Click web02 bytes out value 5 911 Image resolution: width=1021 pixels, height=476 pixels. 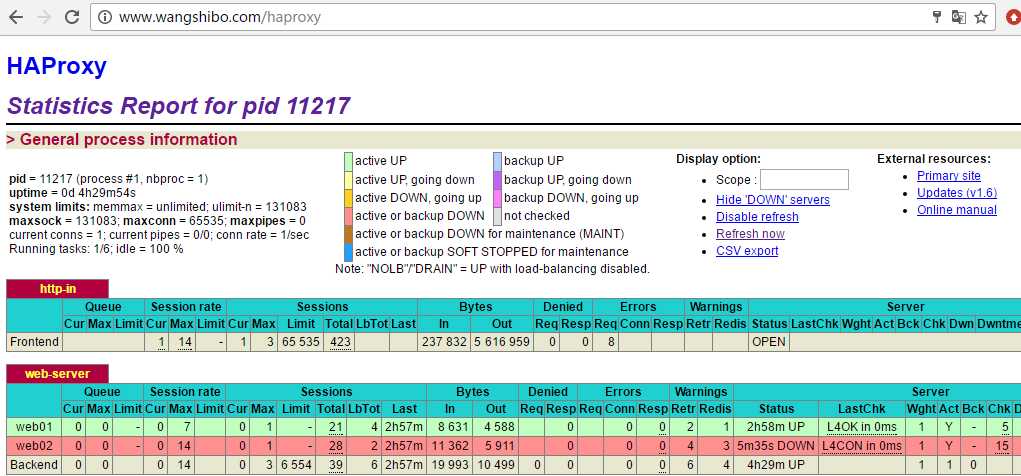click(x=499, y=446)
